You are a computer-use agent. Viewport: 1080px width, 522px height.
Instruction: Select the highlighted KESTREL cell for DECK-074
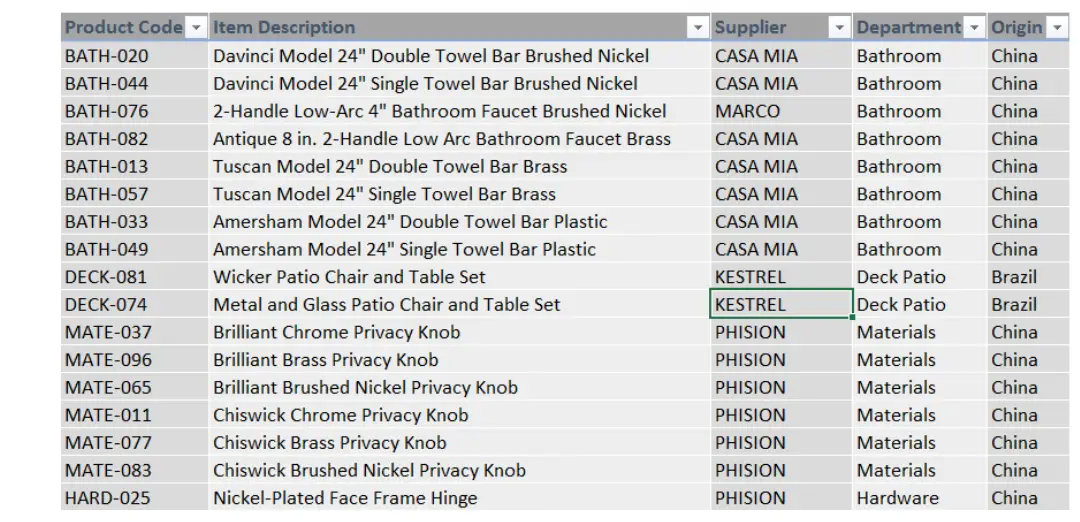coord(781,304)
